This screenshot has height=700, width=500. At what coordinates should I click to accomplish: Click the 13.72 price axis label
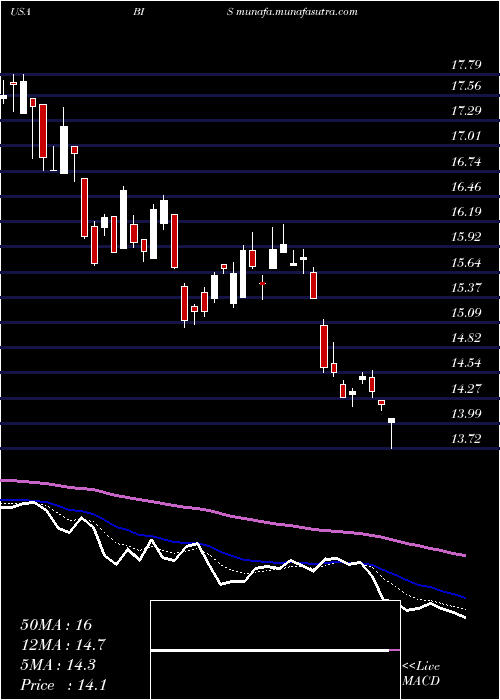click(466, 440)
